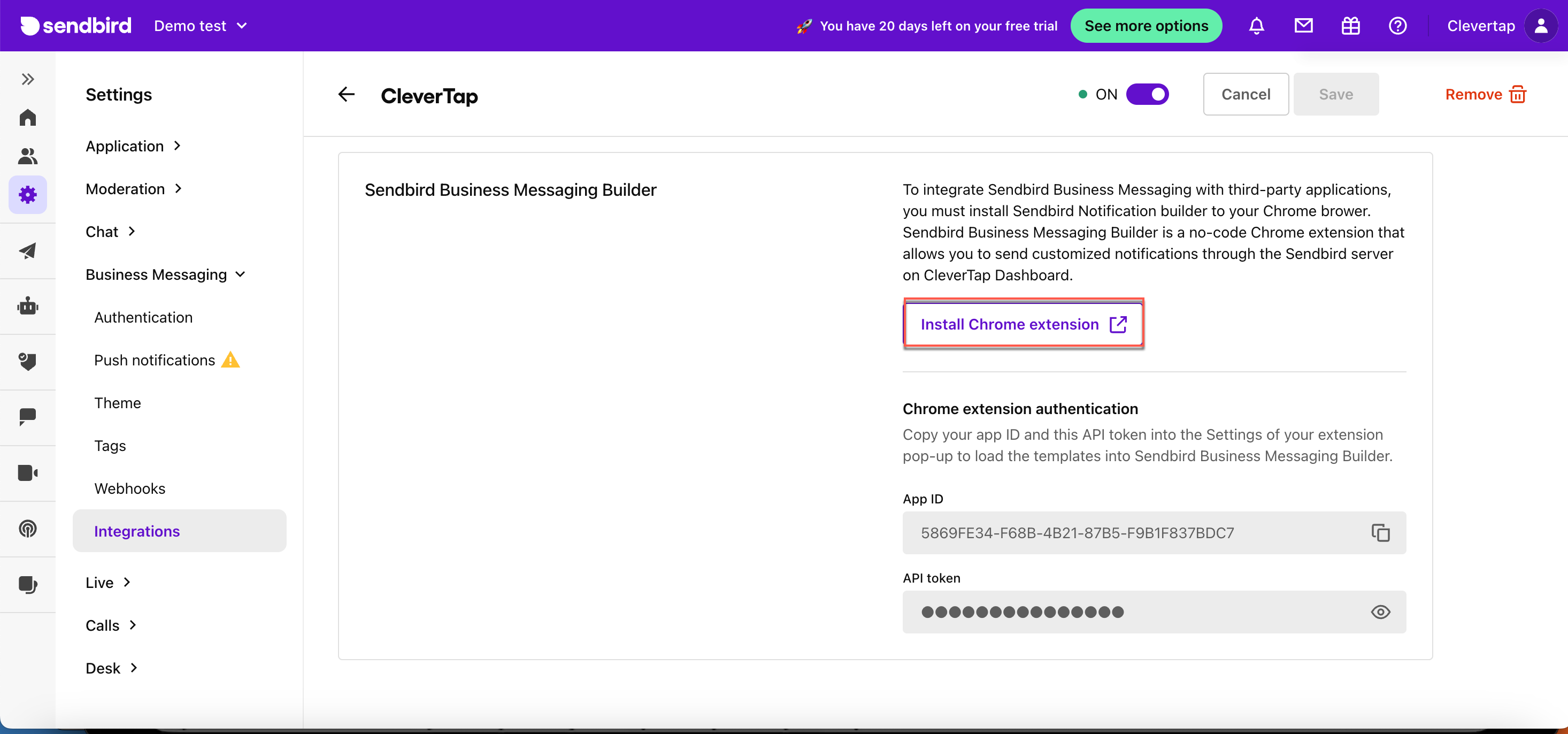
Task: Open Theme settings
Action: (x=118, y=403)
